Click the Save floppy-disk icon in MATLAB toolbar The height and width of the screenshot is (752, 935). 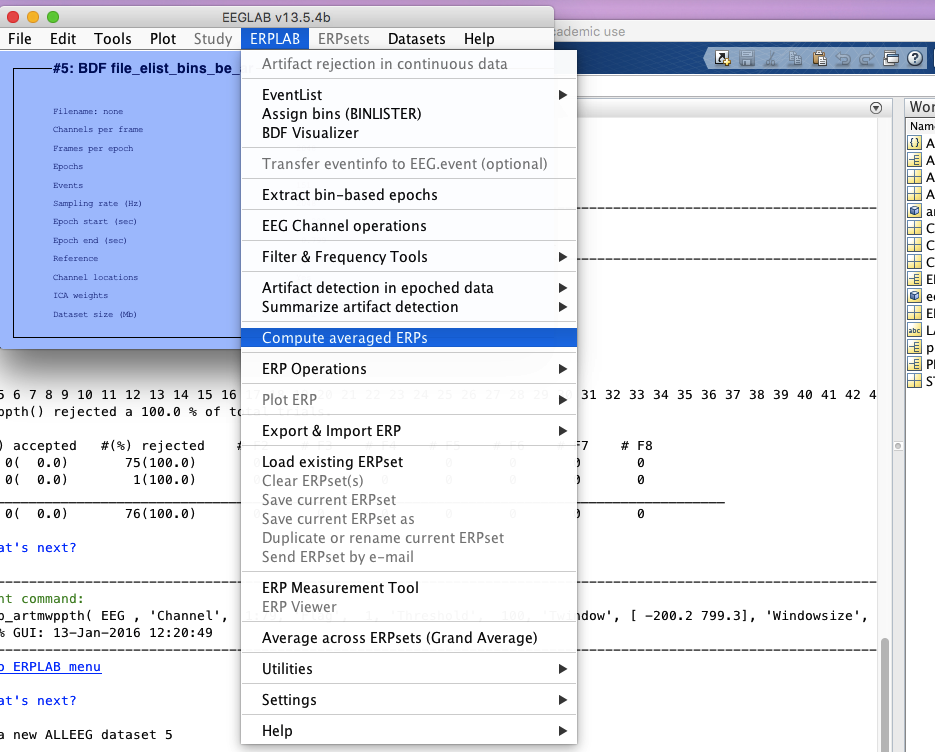(x=747, y=58)
